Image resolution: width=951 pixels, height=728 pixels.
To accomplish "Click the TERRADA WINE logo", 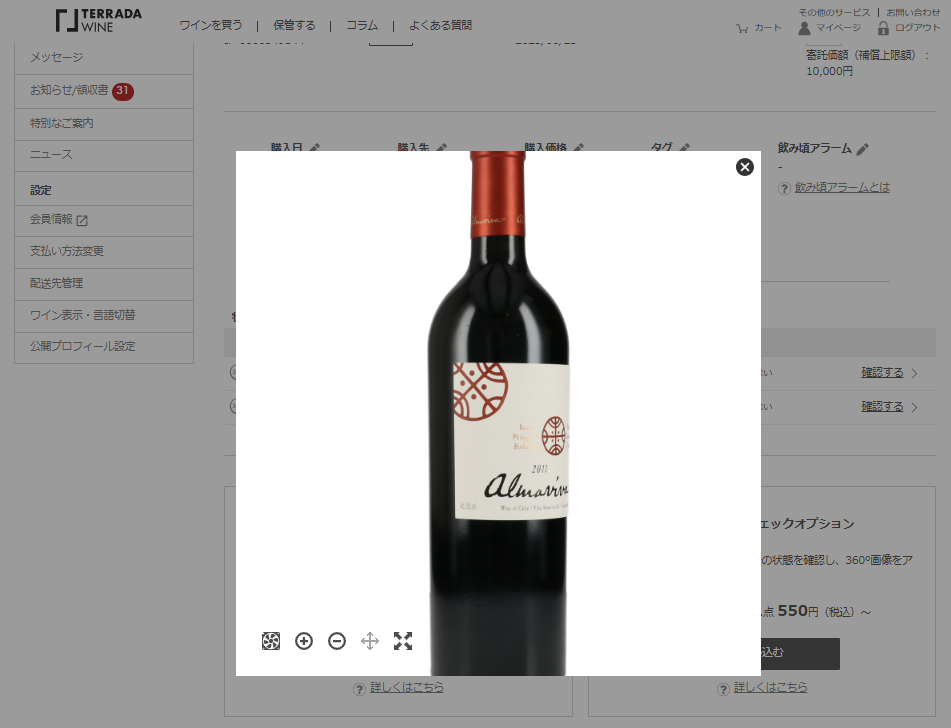I will pos(98,20).
